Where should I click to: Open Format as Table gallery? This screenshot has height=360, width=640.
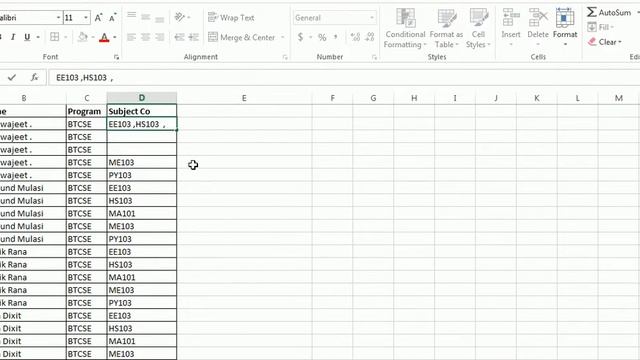446,28
